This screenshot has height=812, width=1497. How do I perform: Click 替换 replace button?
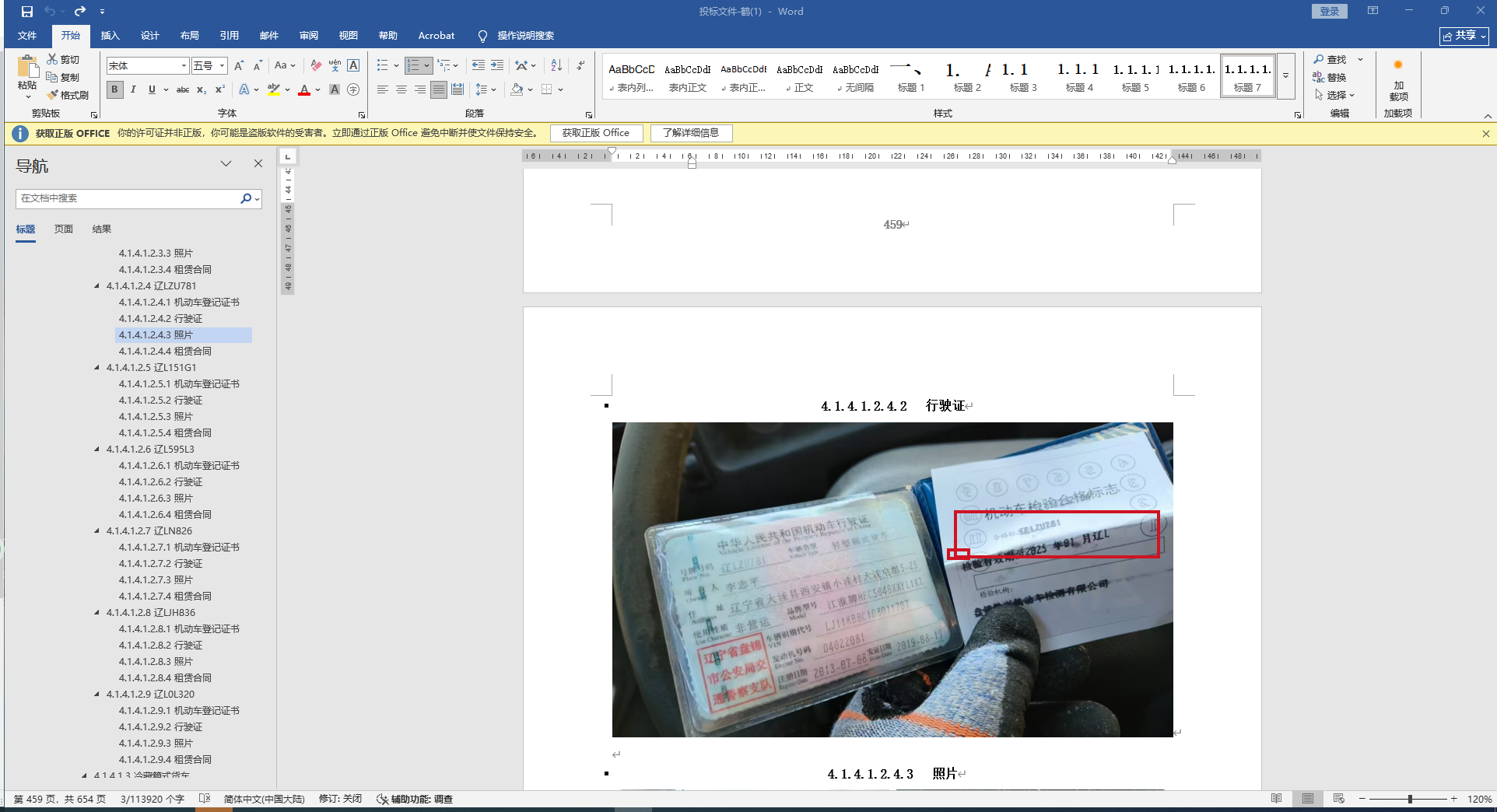coord(1330,77)
